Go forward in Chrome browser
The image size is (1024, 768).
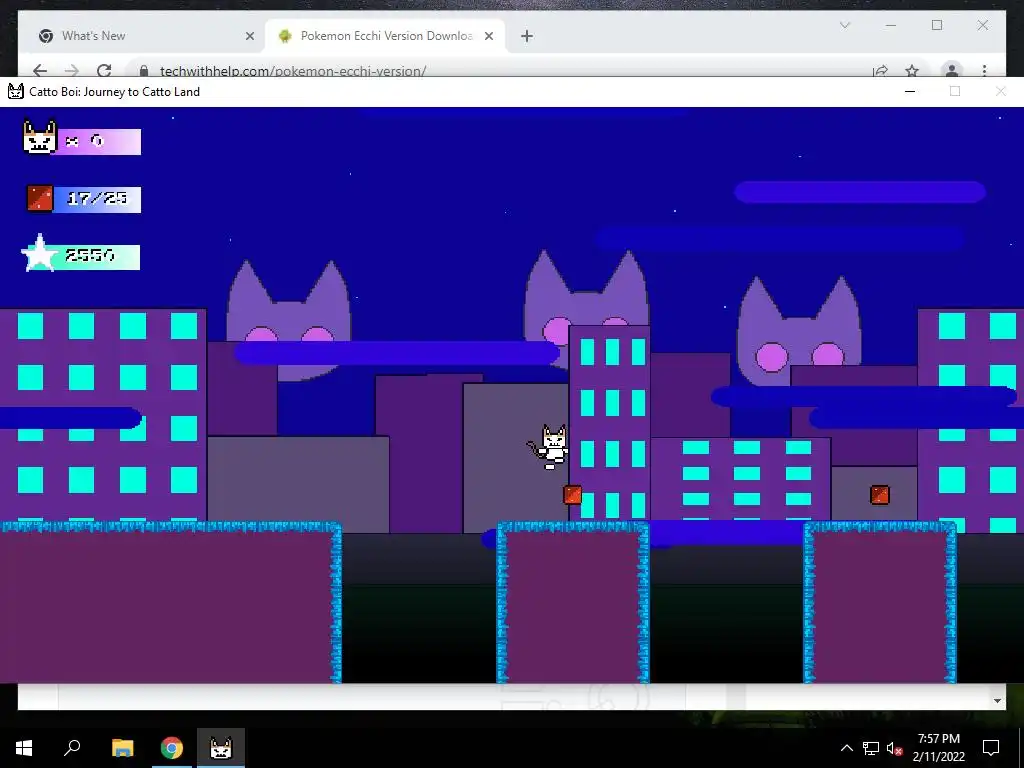pyautogui.click(x=72, y=71)
